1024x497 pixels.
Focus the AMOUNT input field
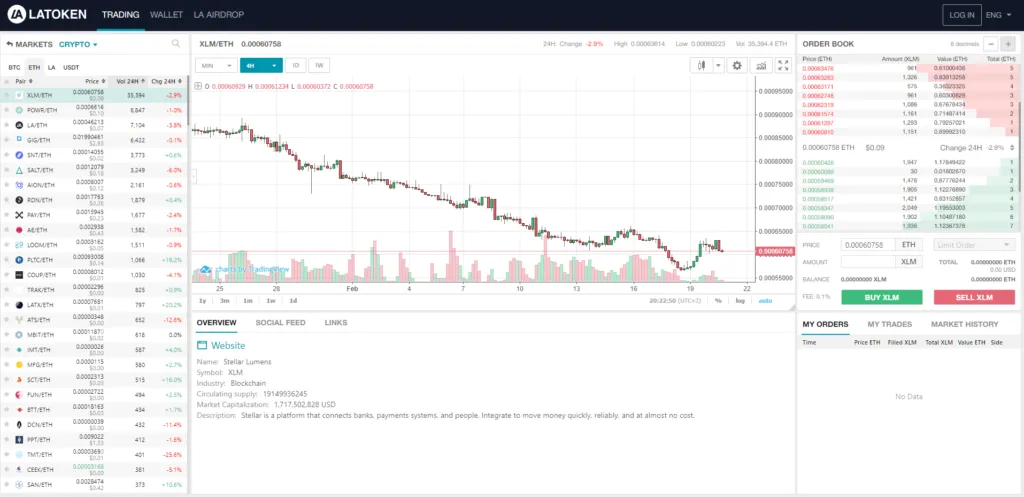(869, 261)
